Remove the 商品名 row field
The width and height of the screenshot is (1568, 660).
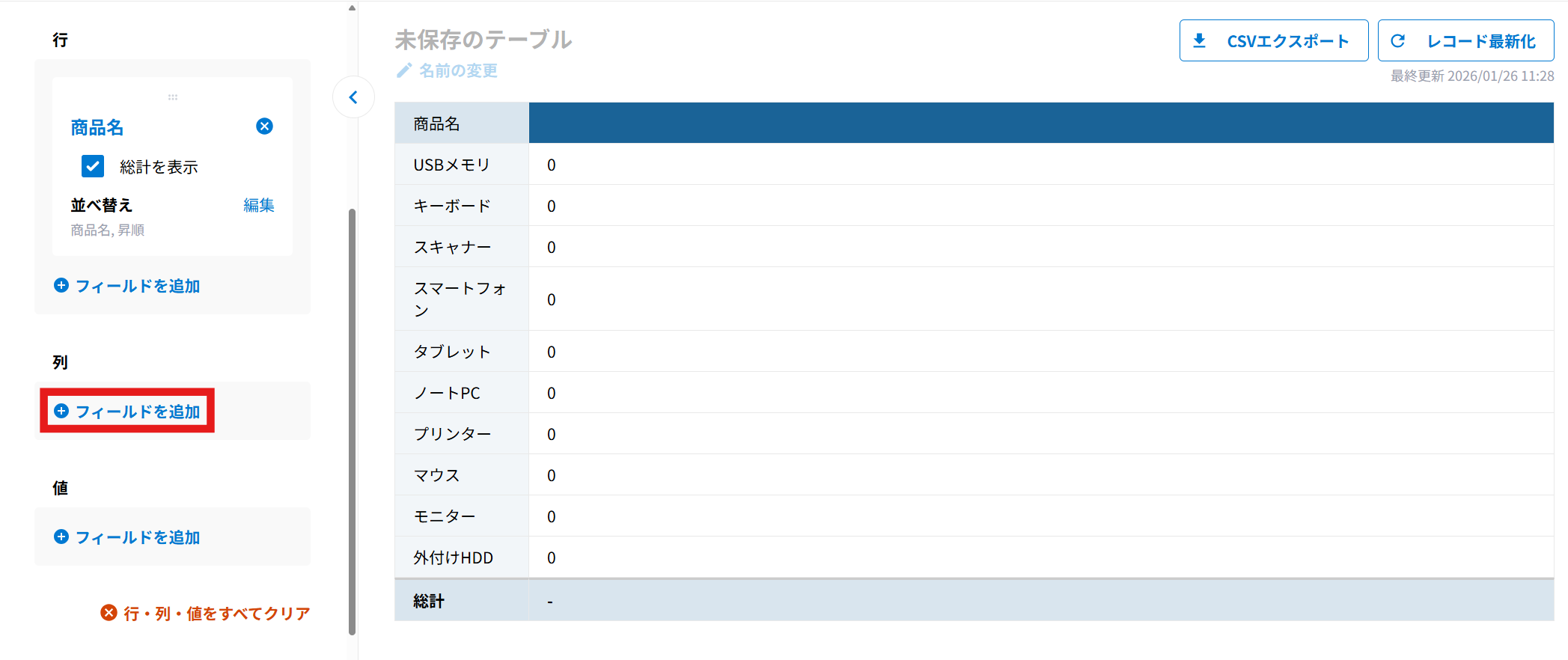point(264,126)
